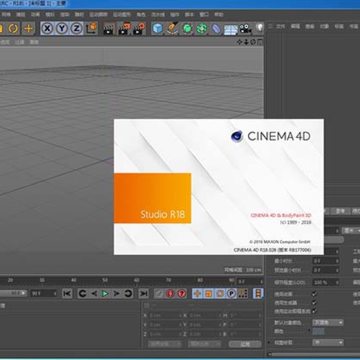360x360 pixels.
Task: Click the LOD 100 % field
Action: [x=326, y=282]
